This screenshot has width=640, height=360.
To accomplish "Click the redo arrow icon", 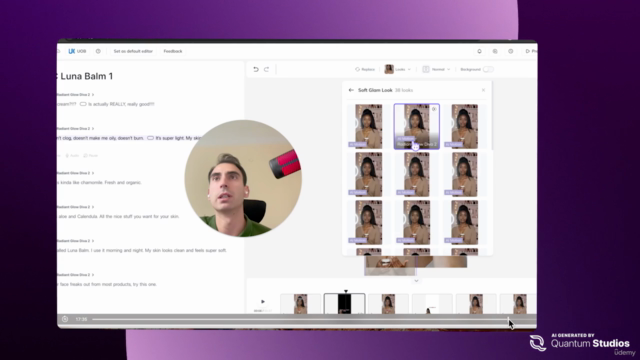I will [x=267, y=69].
